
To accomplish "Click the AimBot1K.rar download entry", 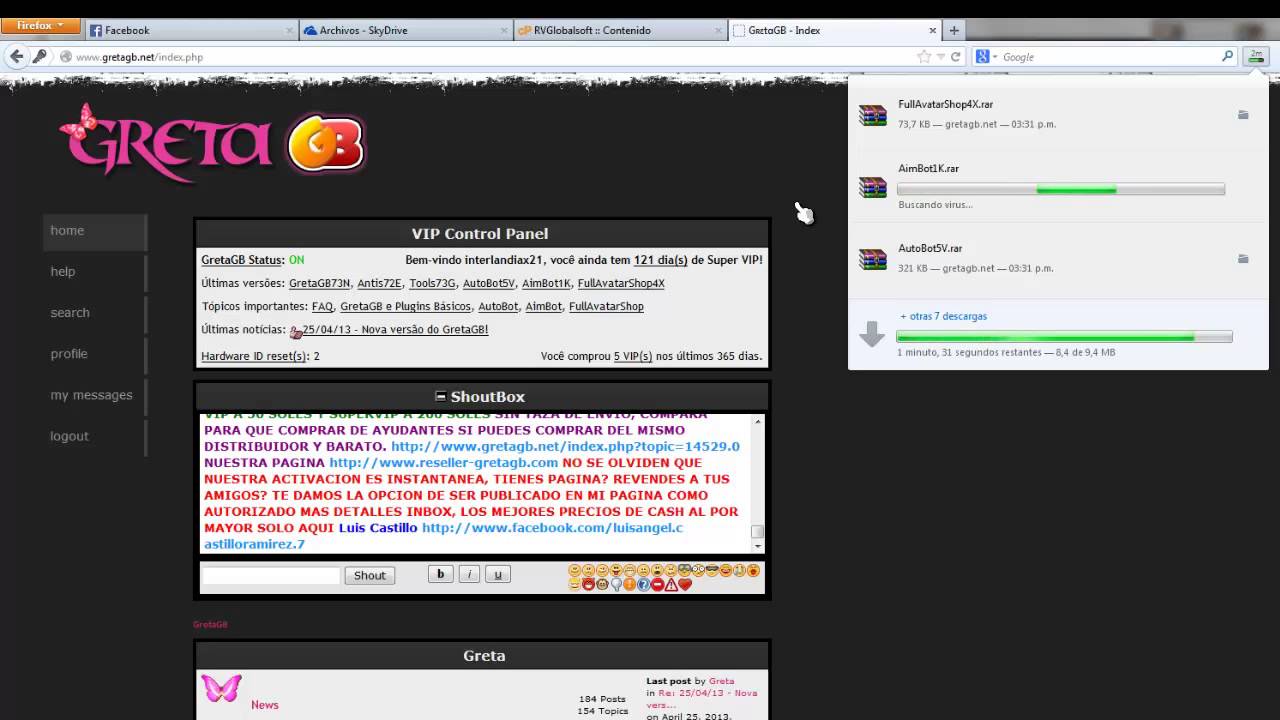I will click(x=1058, y=186).
